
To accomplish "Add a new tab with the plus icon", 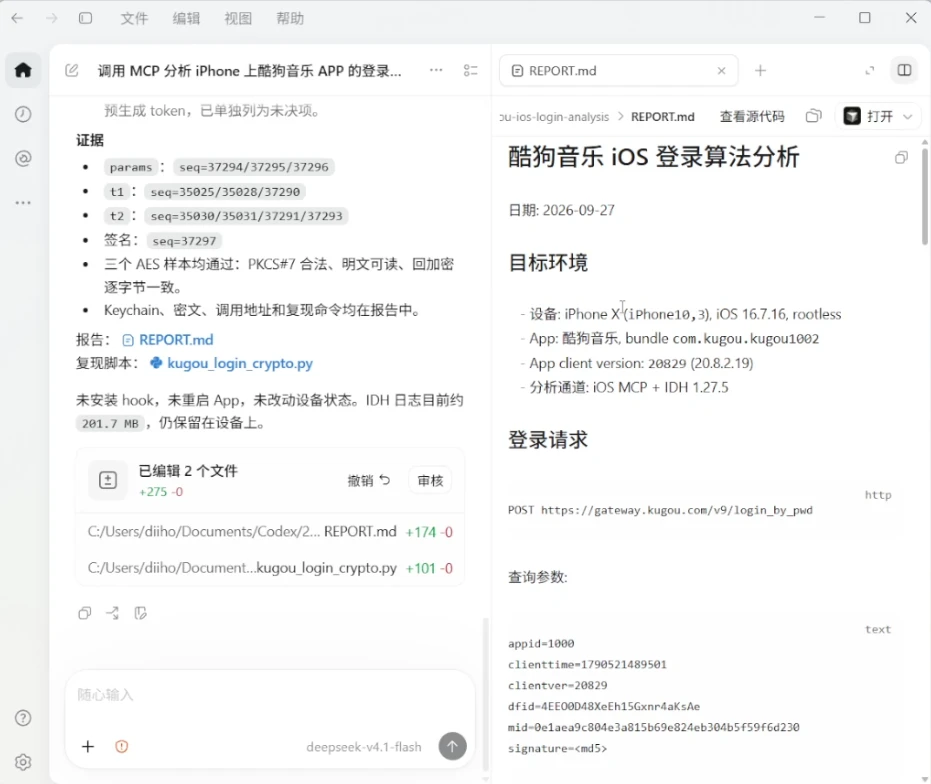I will point(761,71).
